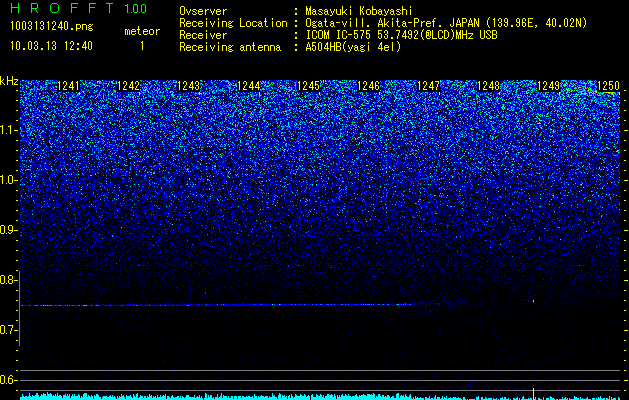
Task: Click the Receiving Location label
Action: click(233, 23)
